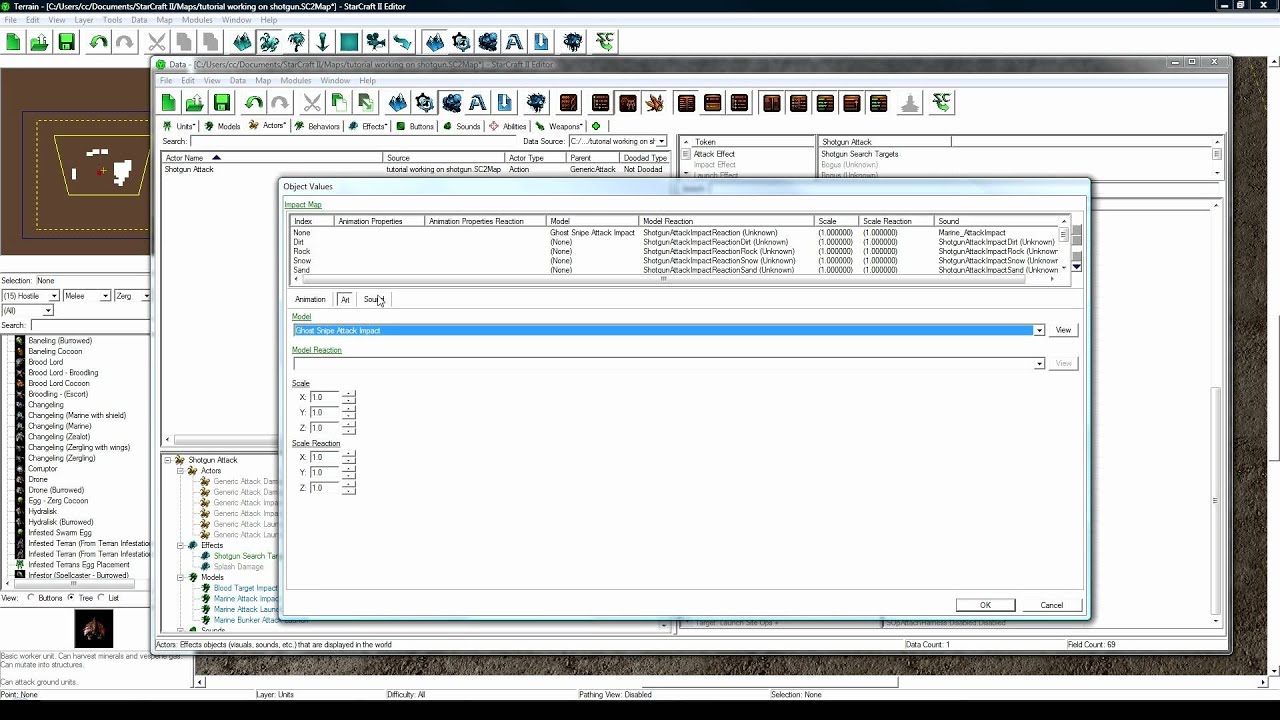
Task: Open File menu in Terrain window
Action: 10,20
